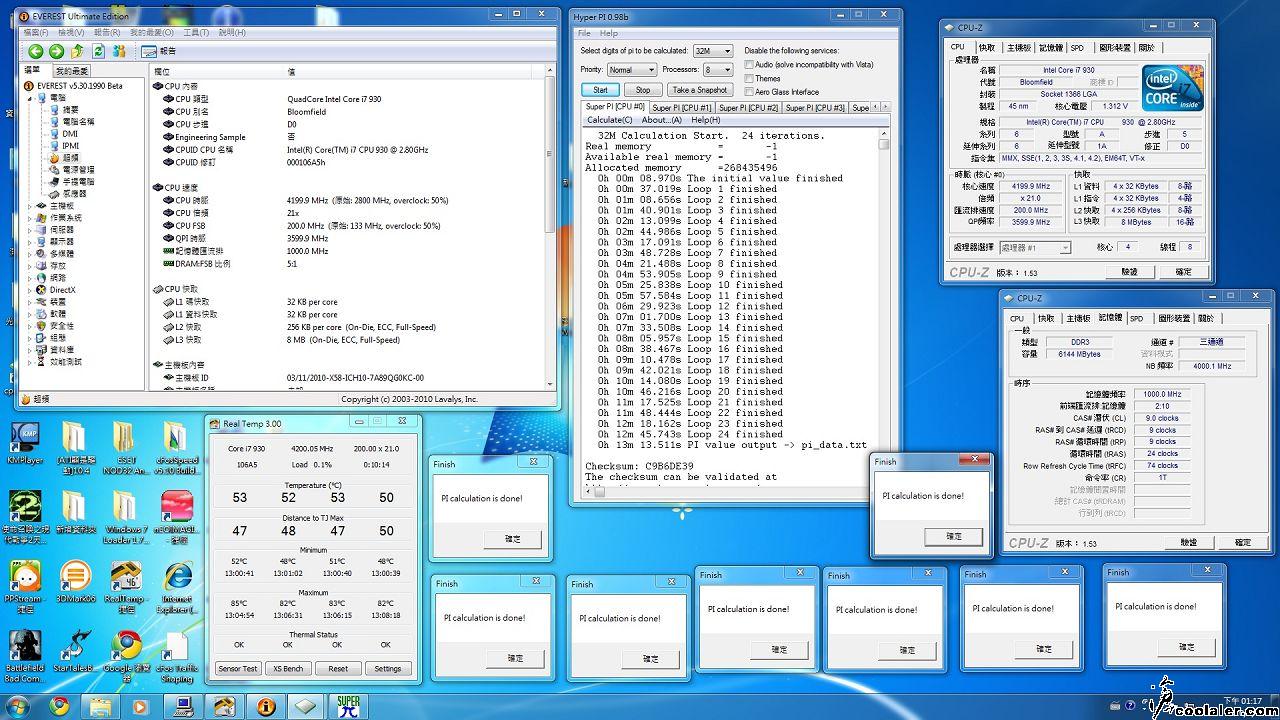Open PPStream desktop shortcut
Image resolution: width=1280 pixels, height=720 pixels.
26,585
